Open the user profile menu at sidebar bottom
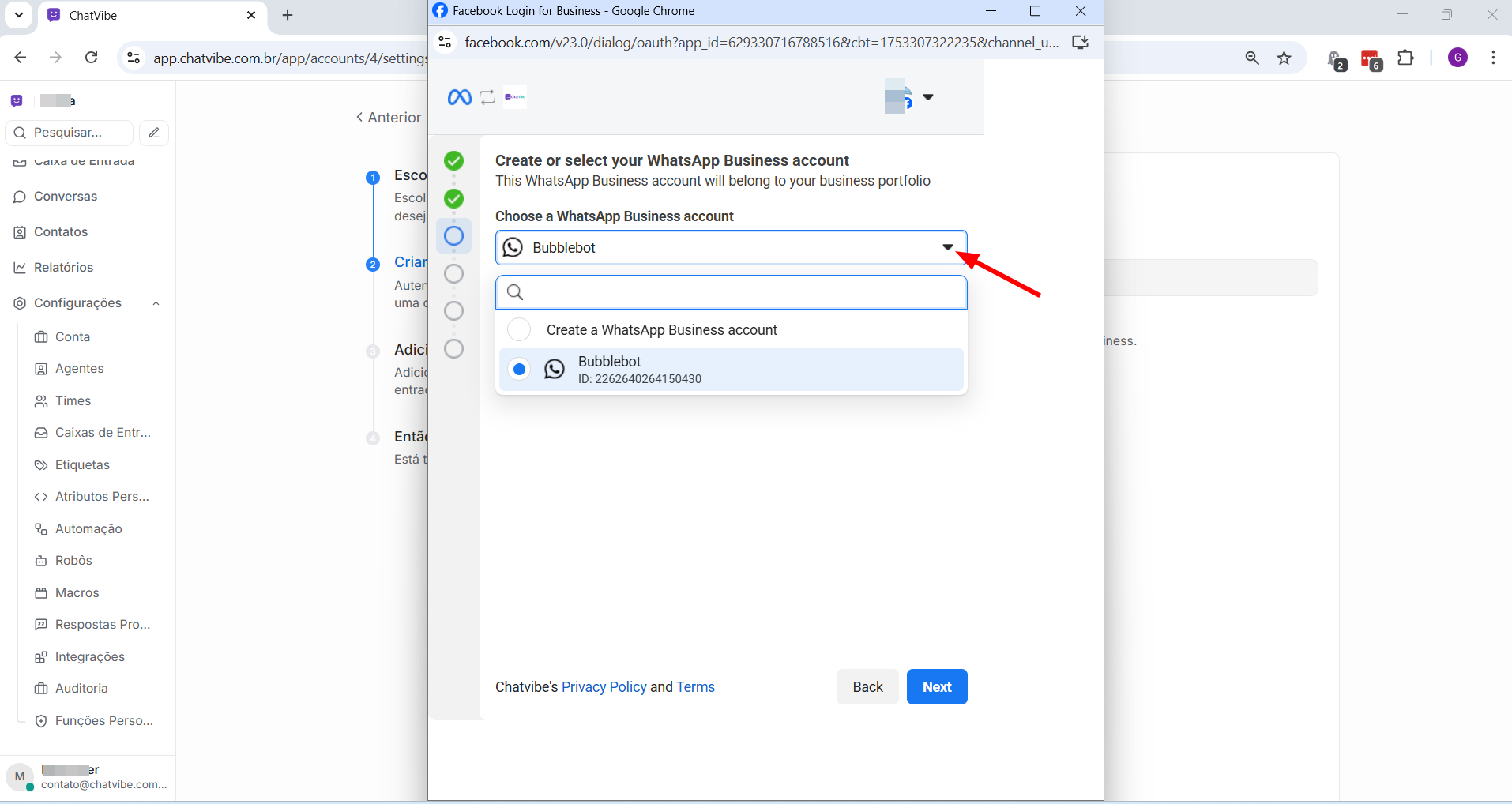 [87, 777]
